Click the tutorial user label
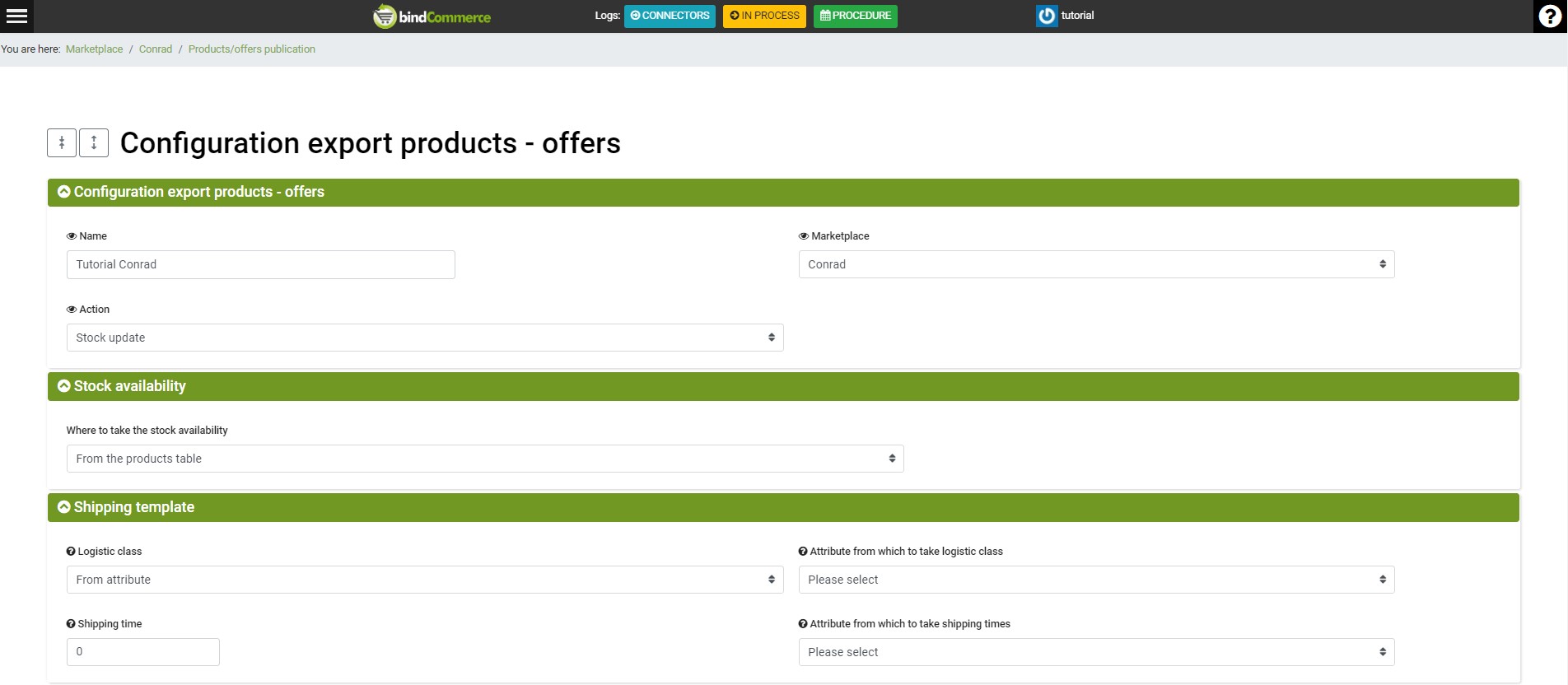 click(x=1077, y=16)
